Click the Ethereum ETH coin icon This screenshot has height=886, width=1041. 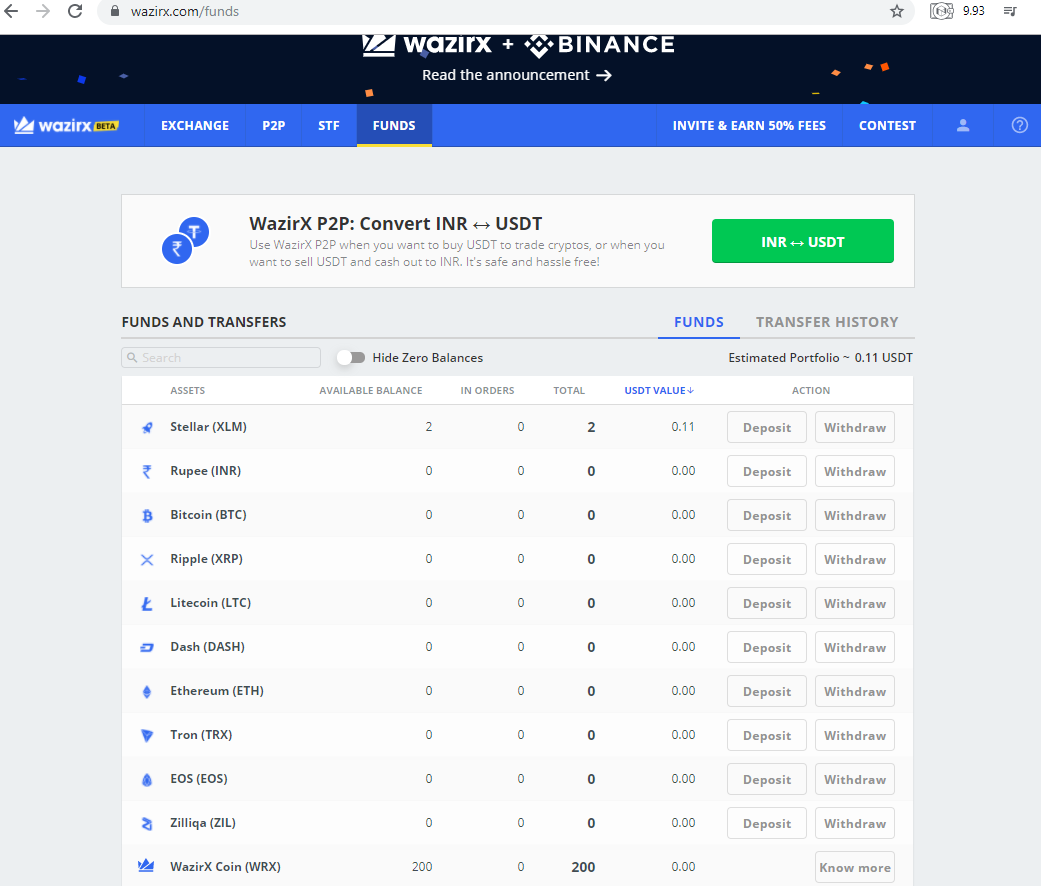click(x=147, y=692)
